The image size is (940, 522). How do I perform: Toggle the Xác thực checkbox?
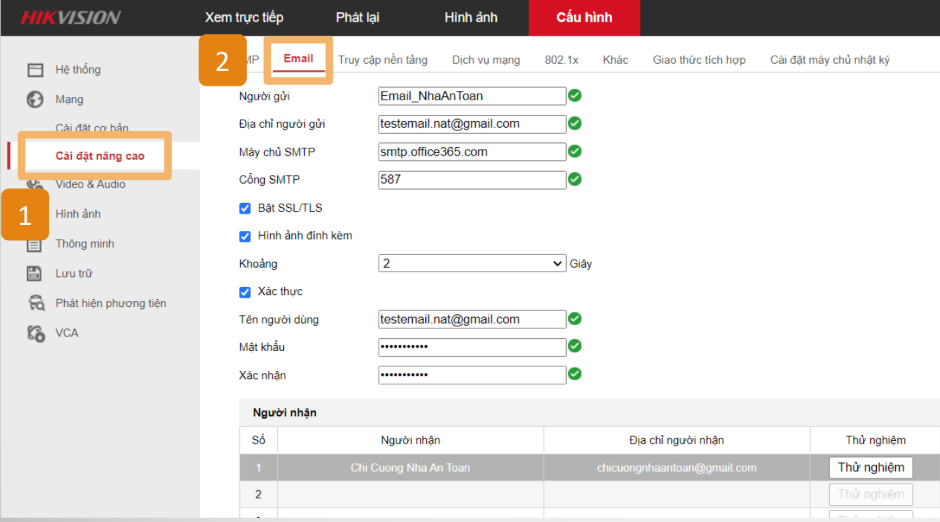coord(245,292)
